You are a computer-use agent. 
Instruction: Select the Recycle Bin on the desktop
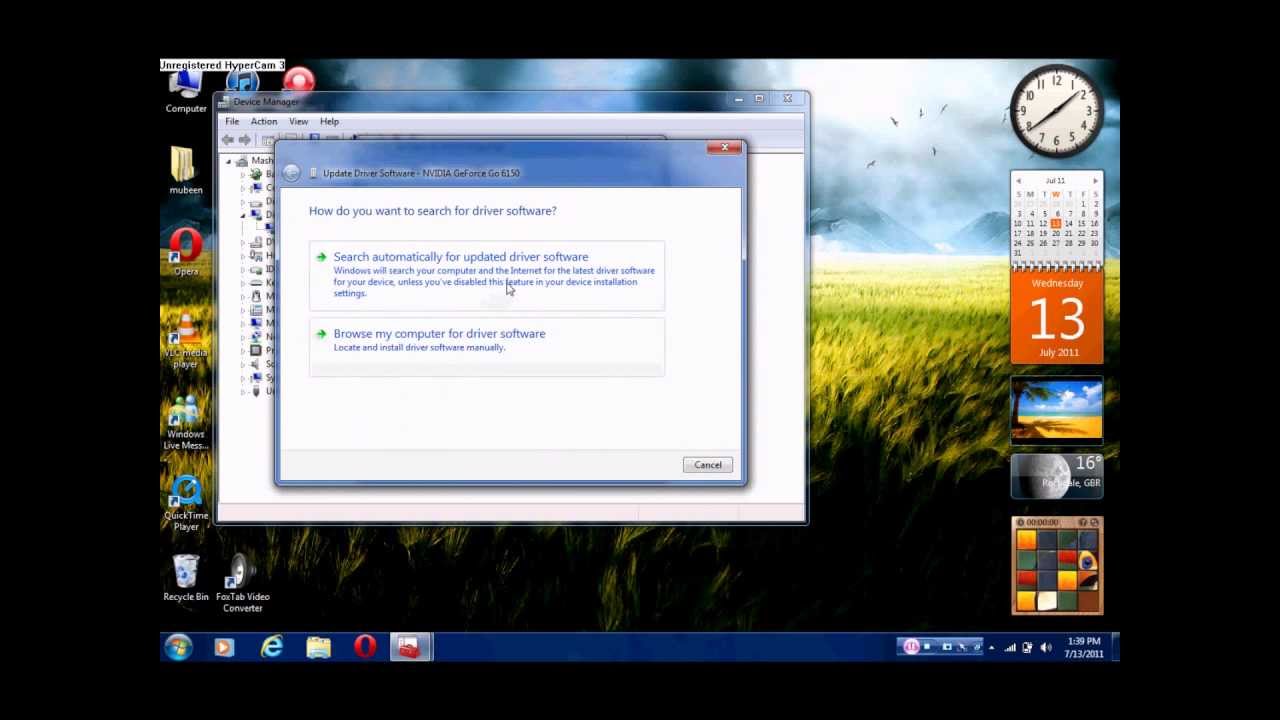click(x=186, y=579)
